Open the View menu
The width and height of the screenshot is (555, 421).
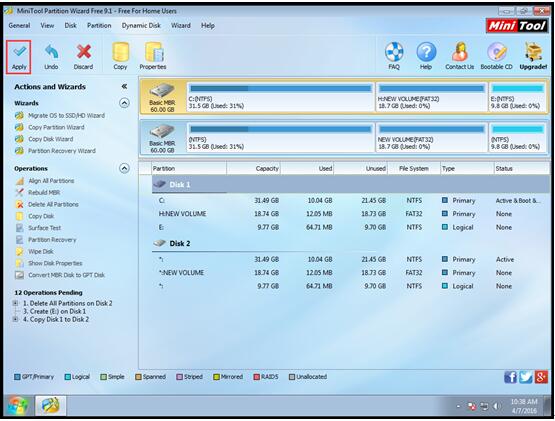tap(47, 25)
